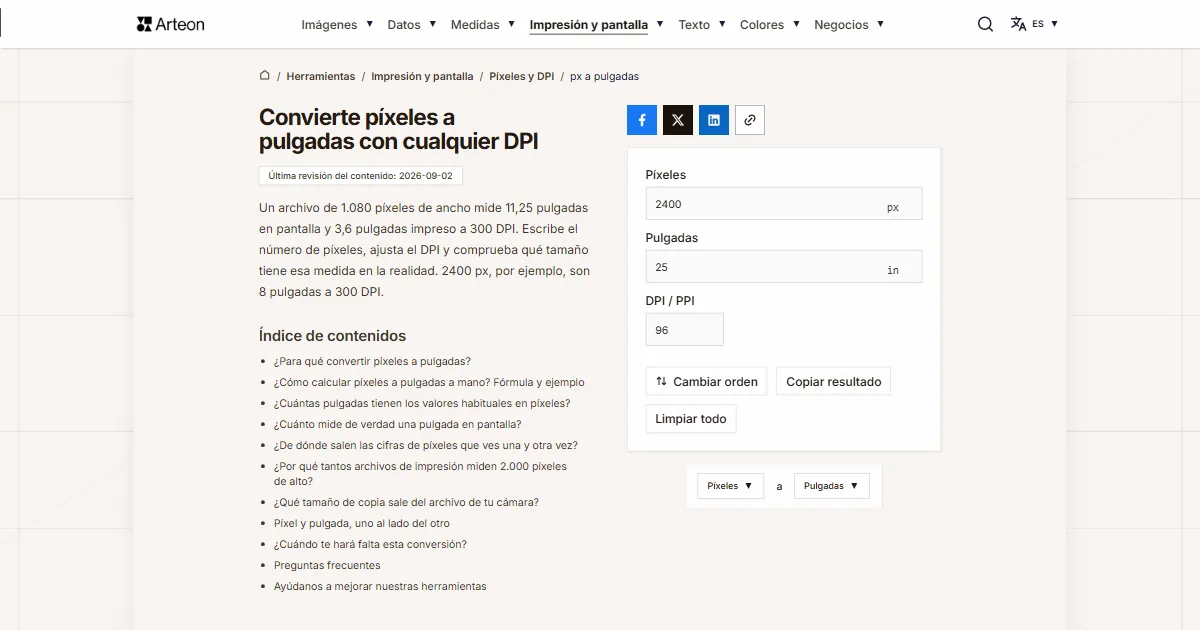Go to ¿Qué tamaño de copia sale del archivo?
1200x630 pixels.
click(x=406, y=502)
